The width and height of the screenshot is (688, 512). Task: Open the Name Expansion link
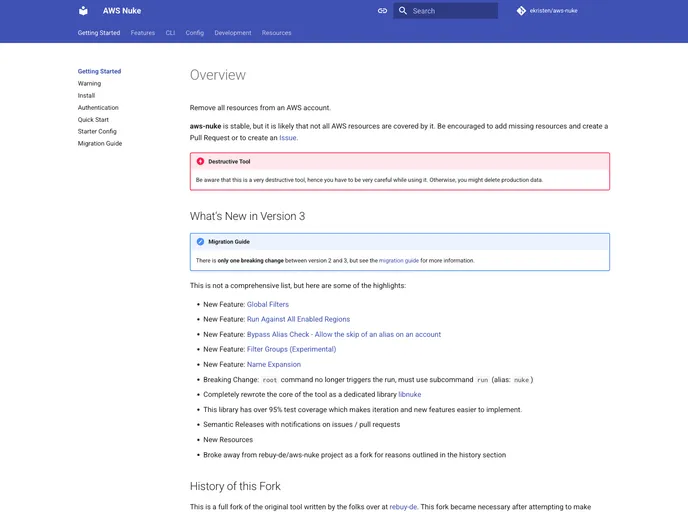tap(274, 365)
